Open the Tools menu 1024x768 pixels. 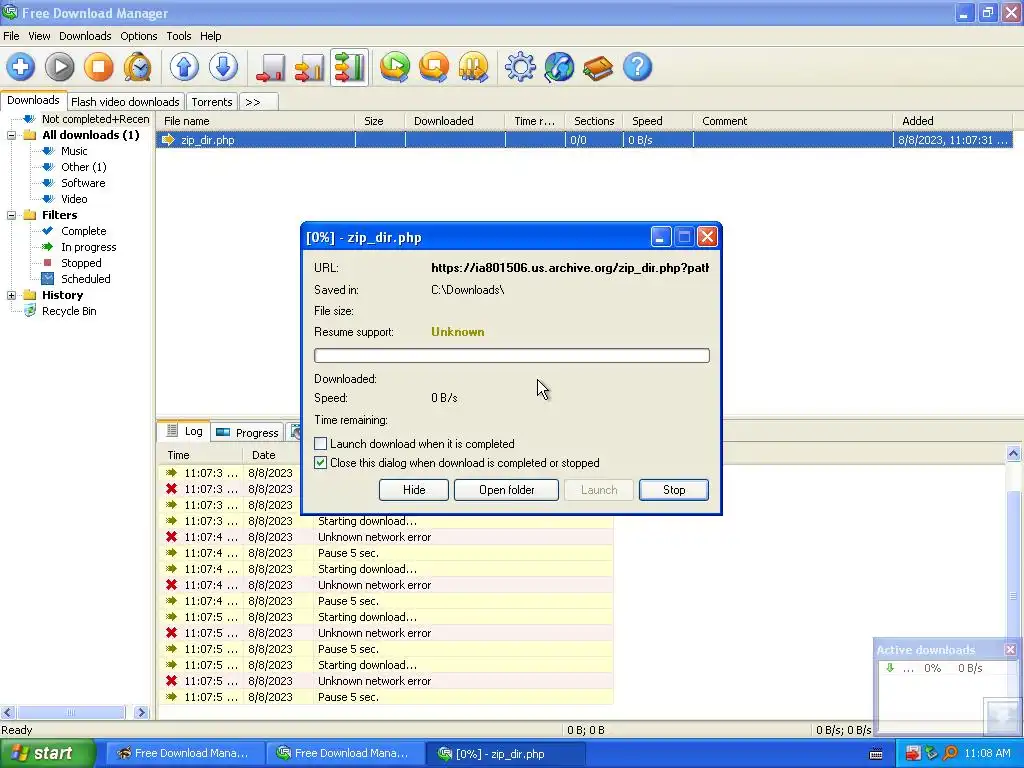click(178, 36)
